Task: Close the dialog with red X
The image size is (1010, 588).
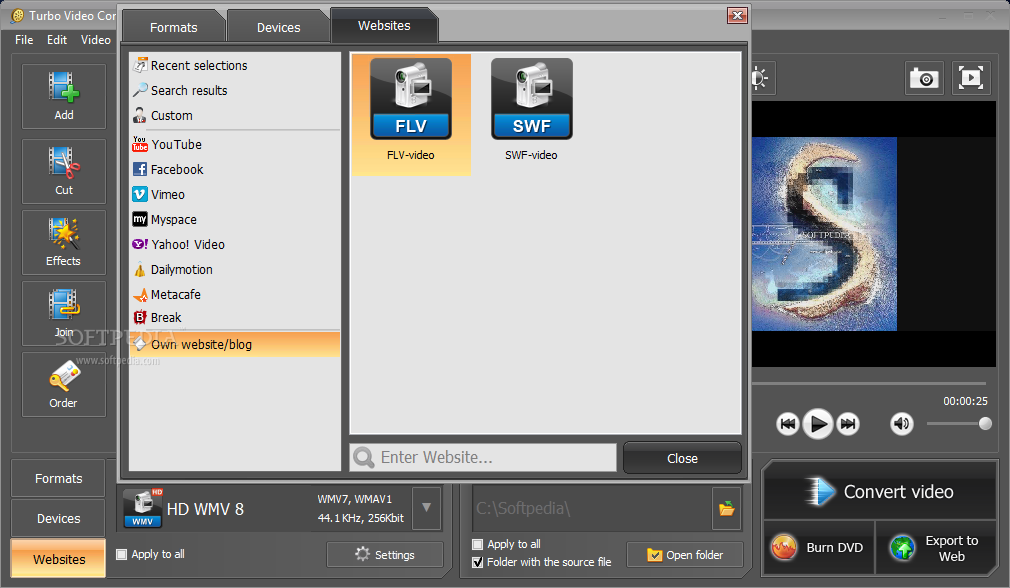Action: coord(738,15)
